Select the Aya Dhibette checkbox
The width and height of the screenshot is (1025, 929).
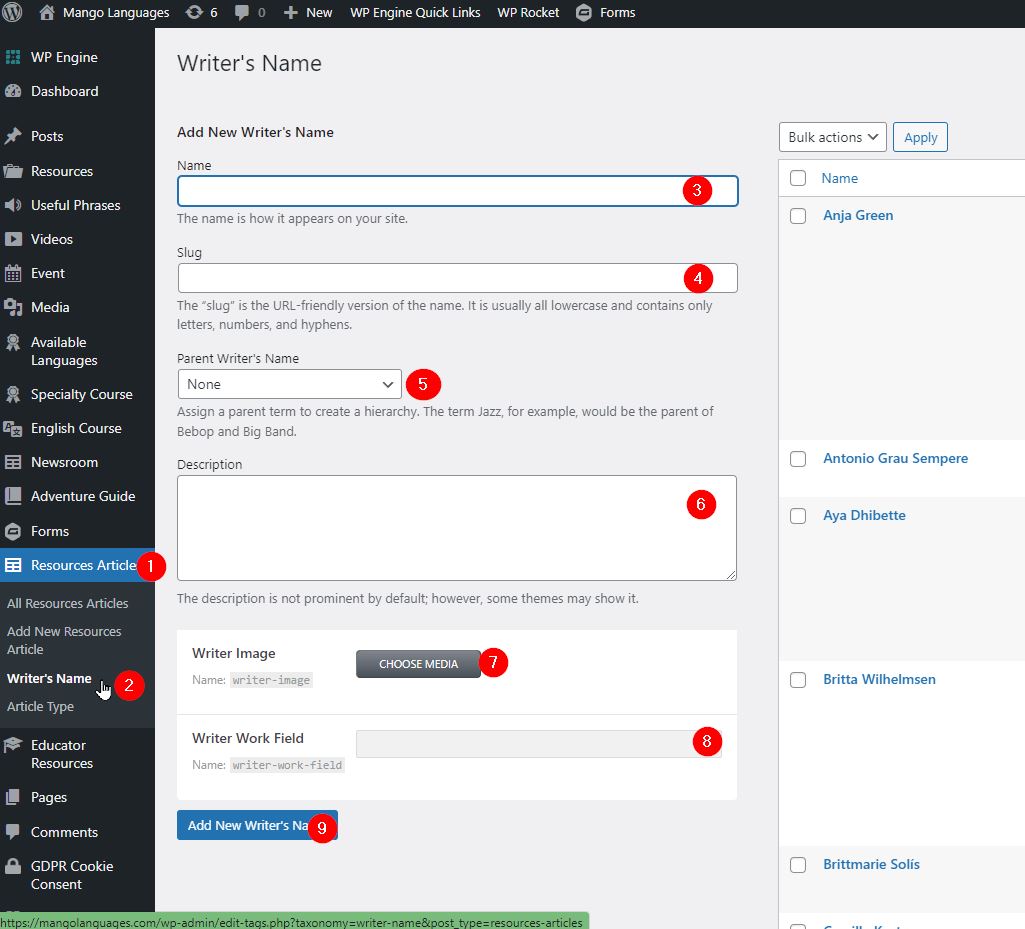tap(798, 516)
